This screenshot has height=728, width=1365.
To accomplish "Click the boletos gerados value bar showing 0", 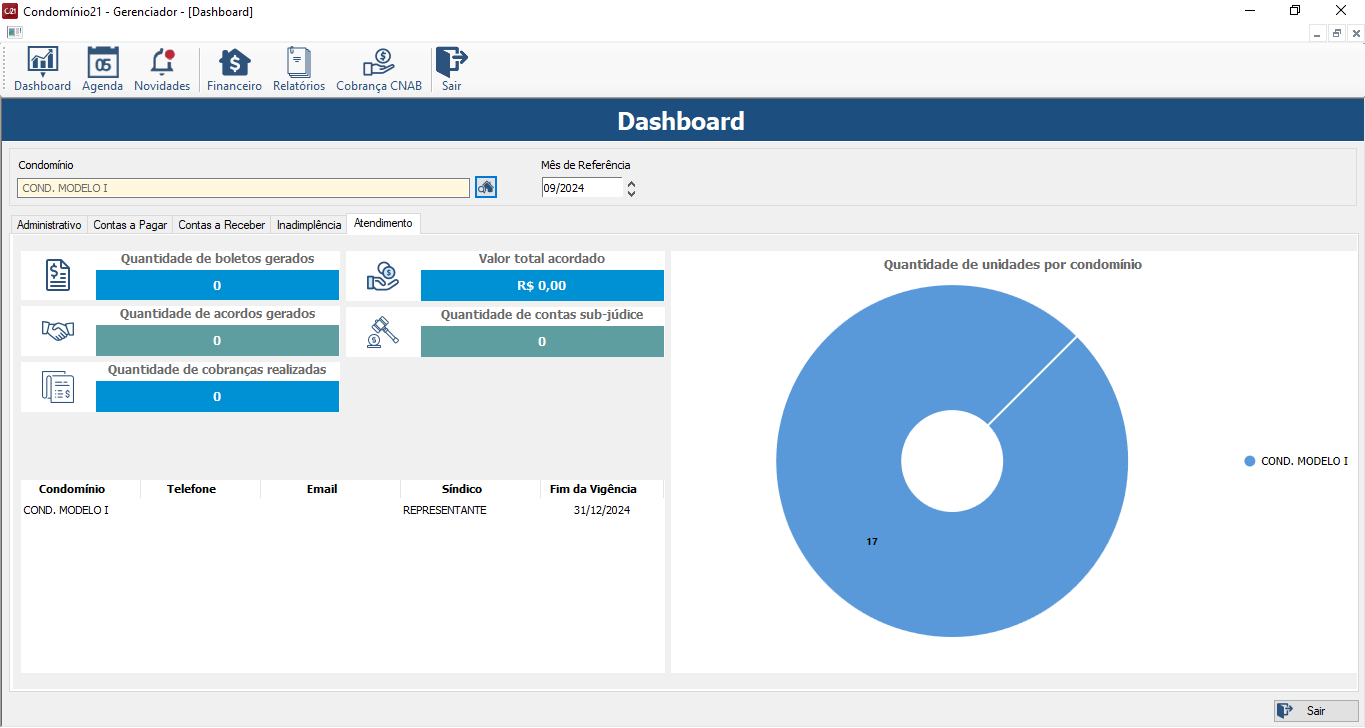I will (217, 285).
